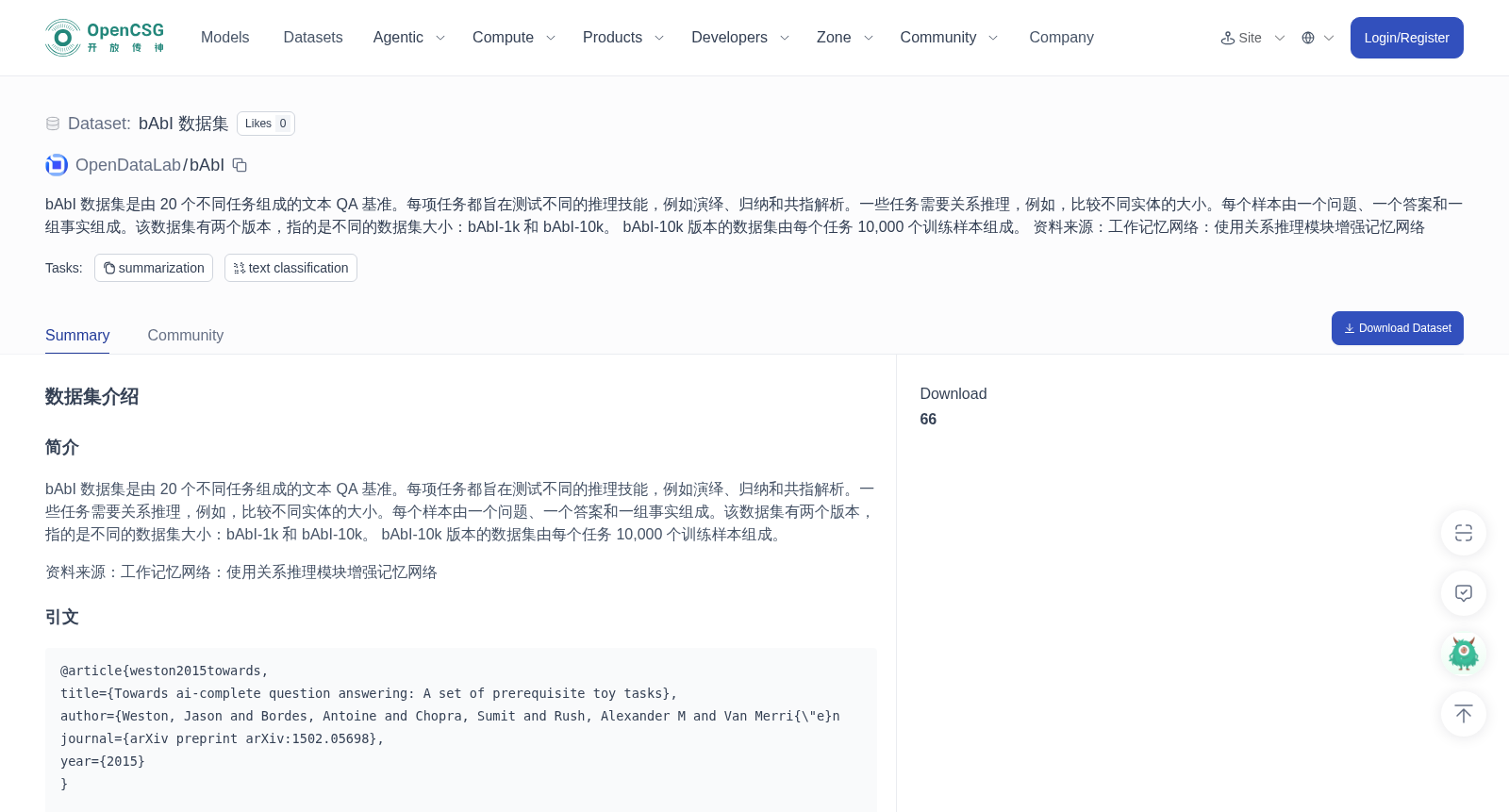
Task: Click the Developers menu label
Action: pos(729,38)
